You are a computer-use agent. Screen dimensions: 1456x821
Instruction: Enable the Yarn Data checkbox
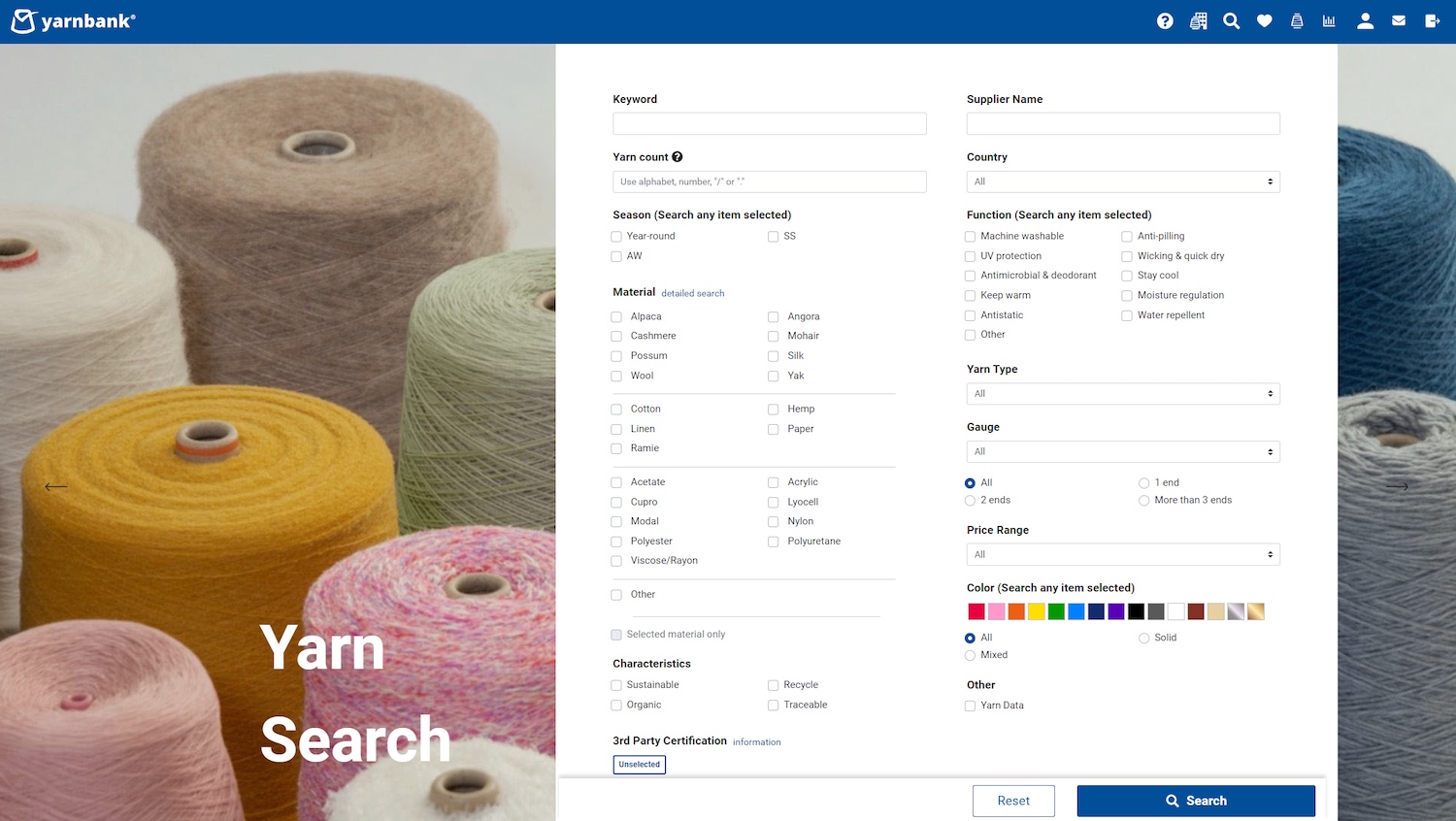pyautogui.click(x=970, y=706)
